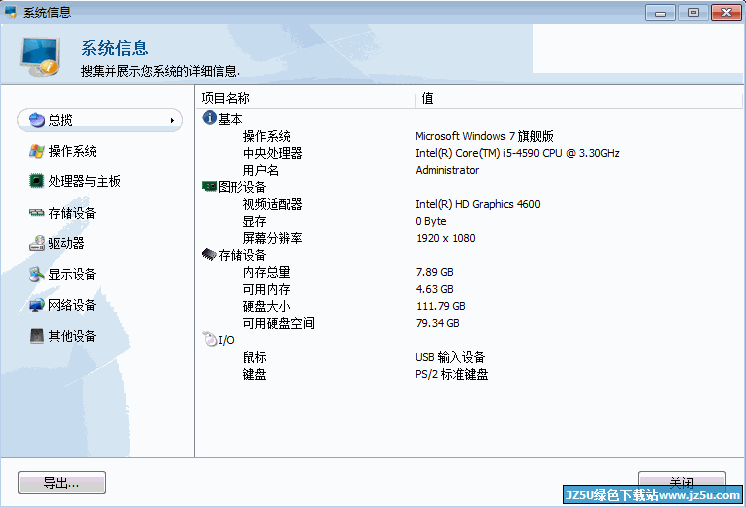Click the Intel(R) HD Graphics 4600 value
The height and width of the screenshot is (507, 746).
point(478,204)
